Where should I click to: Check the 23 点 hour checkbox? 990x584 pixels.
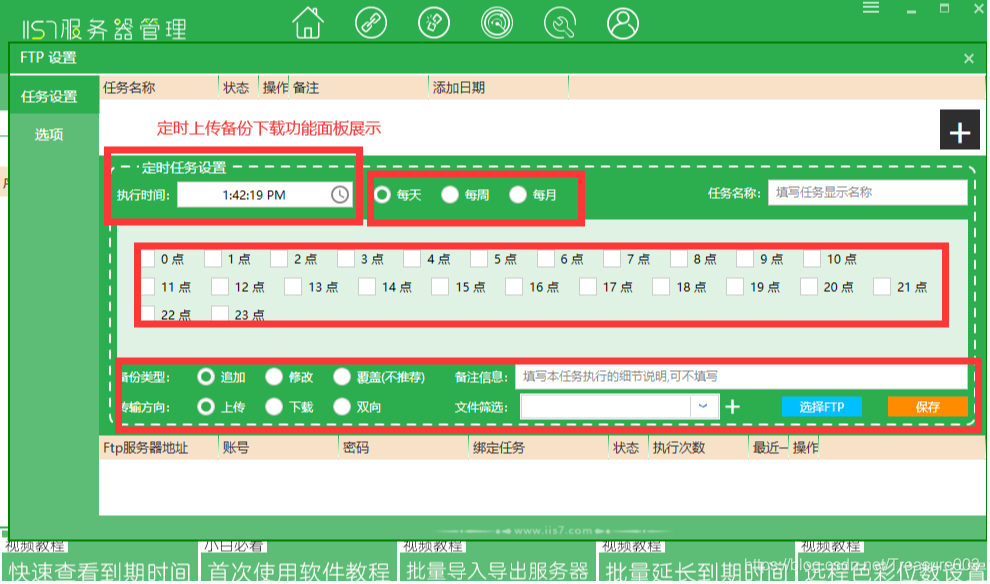click(x=220, y=314)
